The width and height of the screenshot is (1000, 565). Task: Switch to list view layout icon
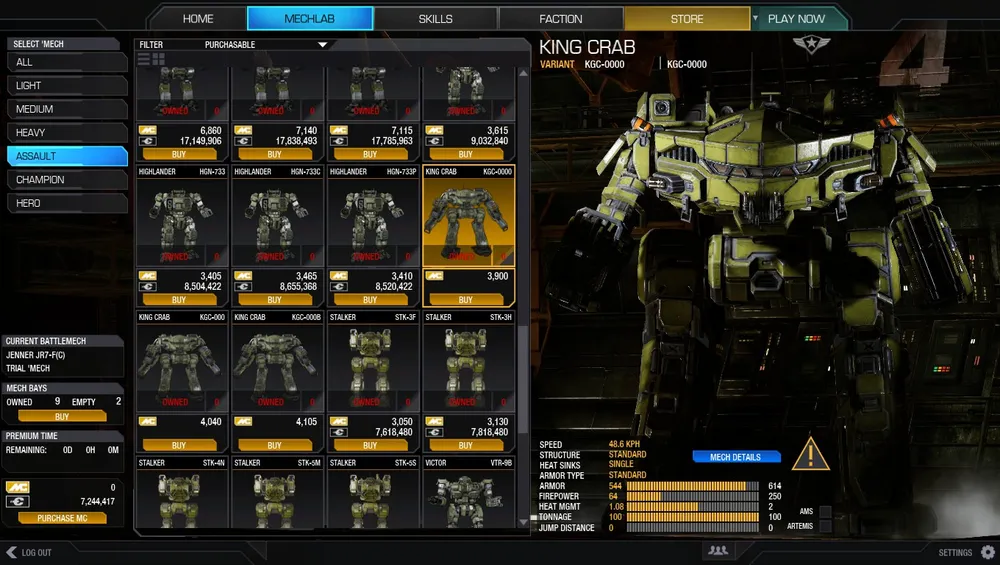point(144,60)
